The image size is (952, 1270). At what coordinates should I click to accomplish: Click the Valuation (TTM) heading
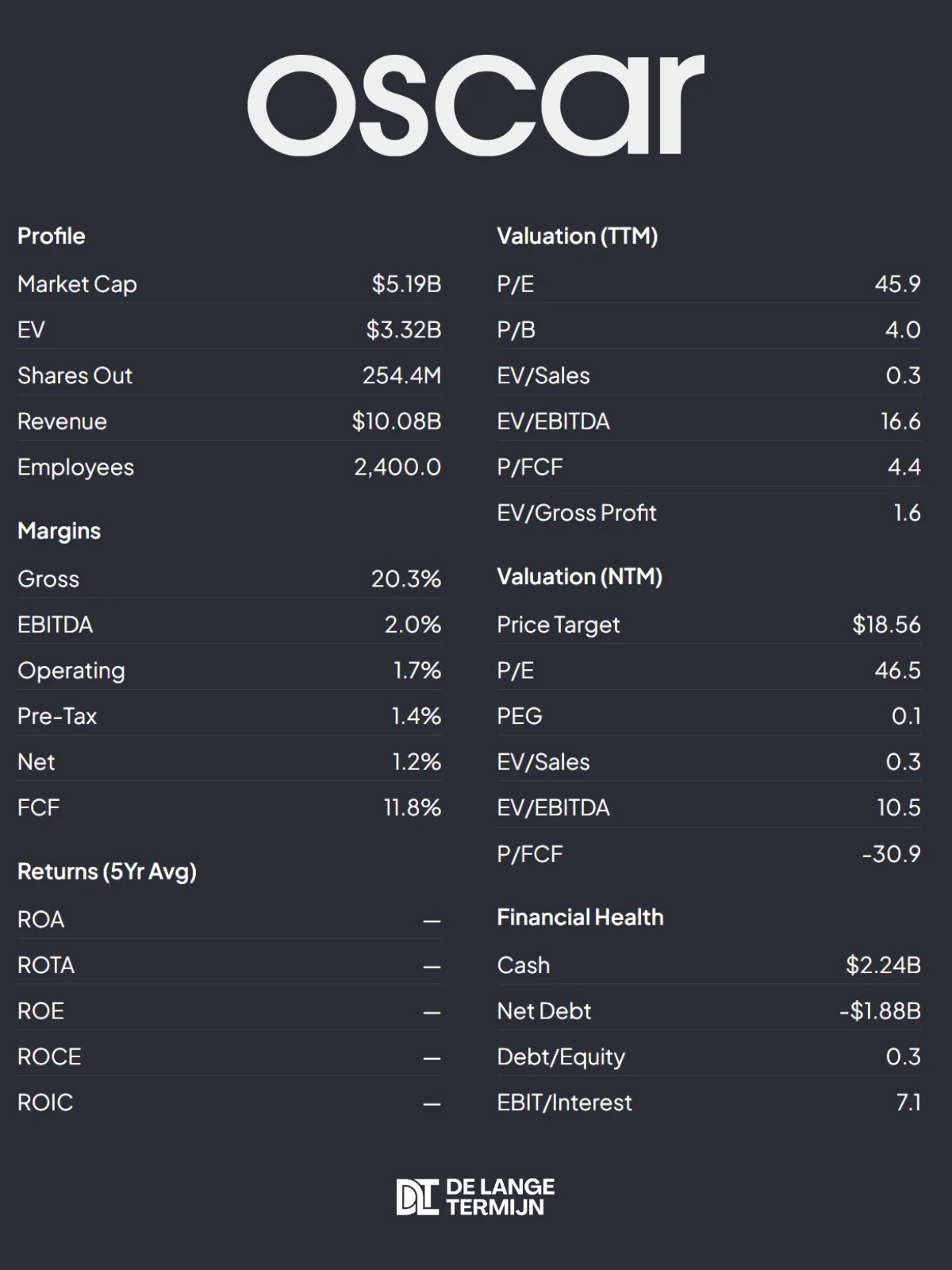(x=578, y=237)
